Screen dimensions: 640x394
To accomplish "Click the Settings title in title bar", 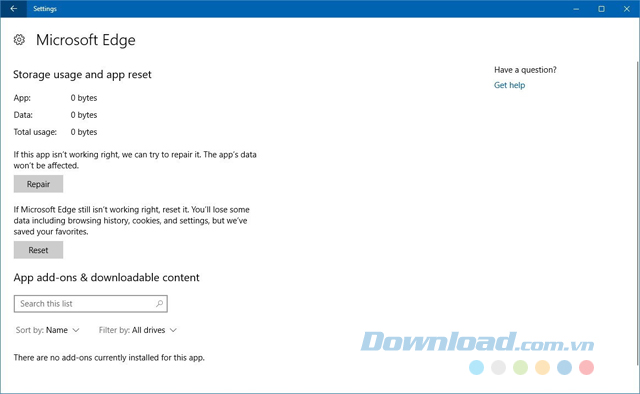I will [45, 9].
